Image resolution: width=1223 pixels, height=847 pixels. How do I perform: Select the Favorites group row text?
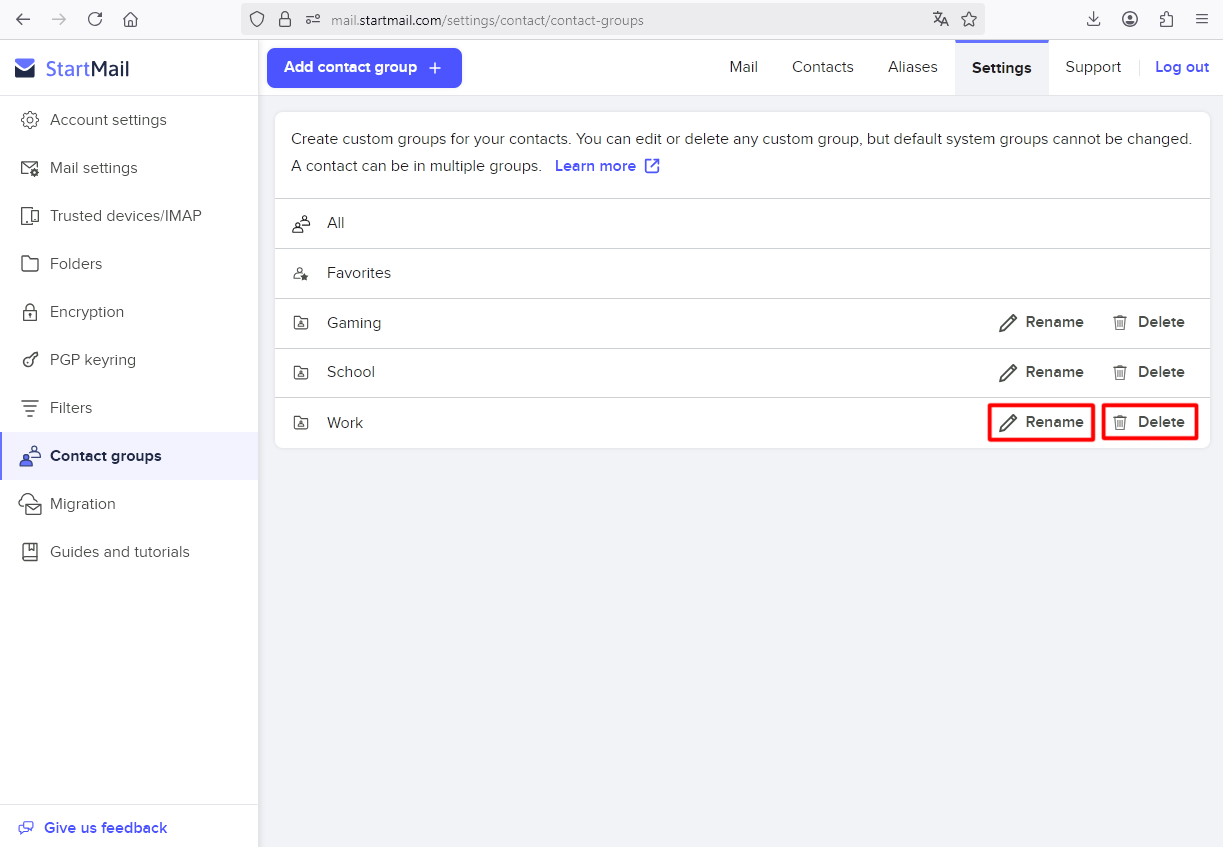359,273
